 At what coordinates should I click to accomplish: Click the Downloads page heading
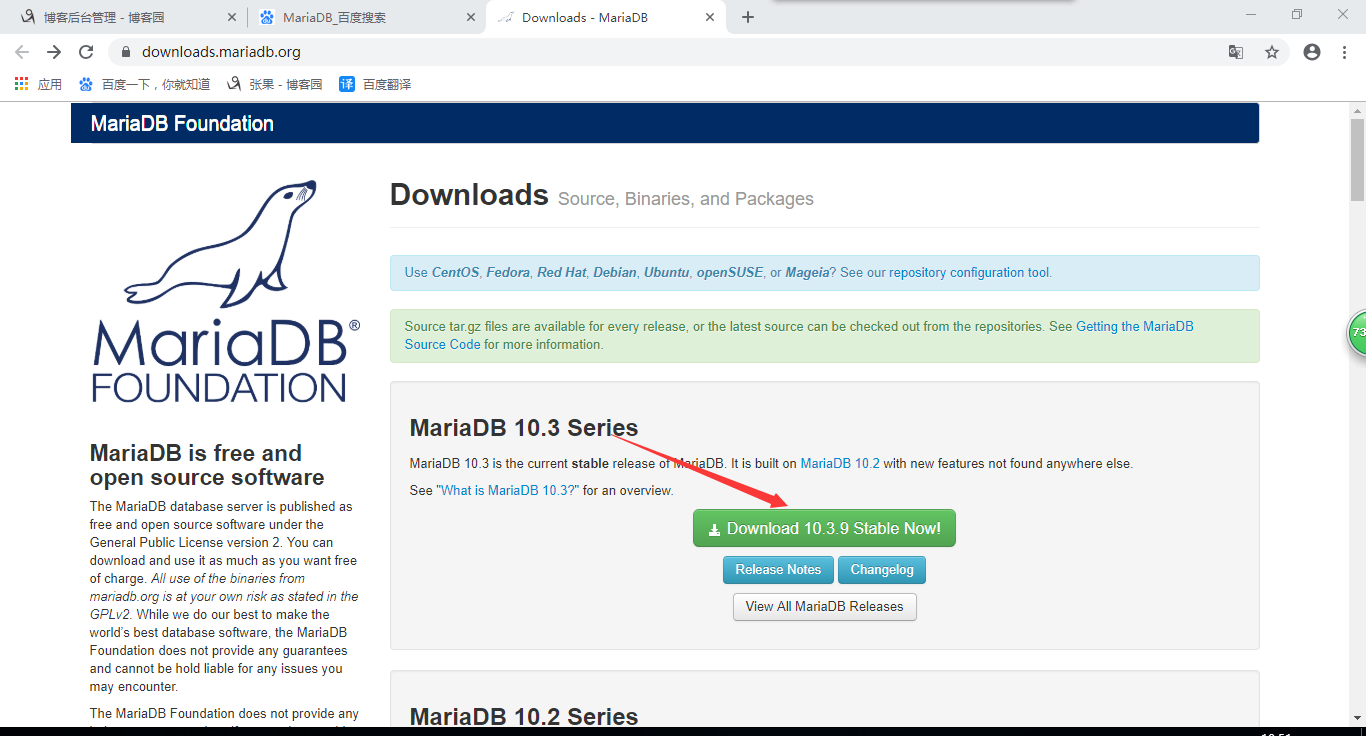(469, 194)
